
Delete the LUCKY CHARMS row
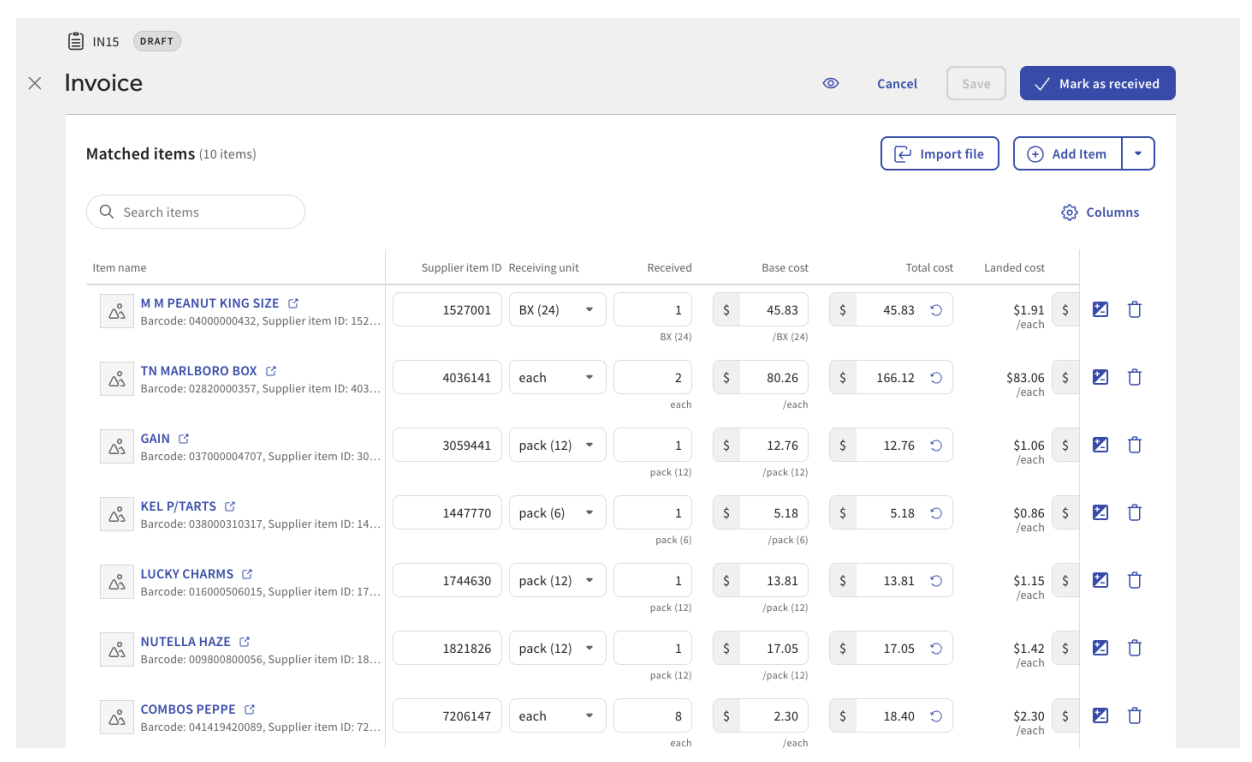(1134, 580)
